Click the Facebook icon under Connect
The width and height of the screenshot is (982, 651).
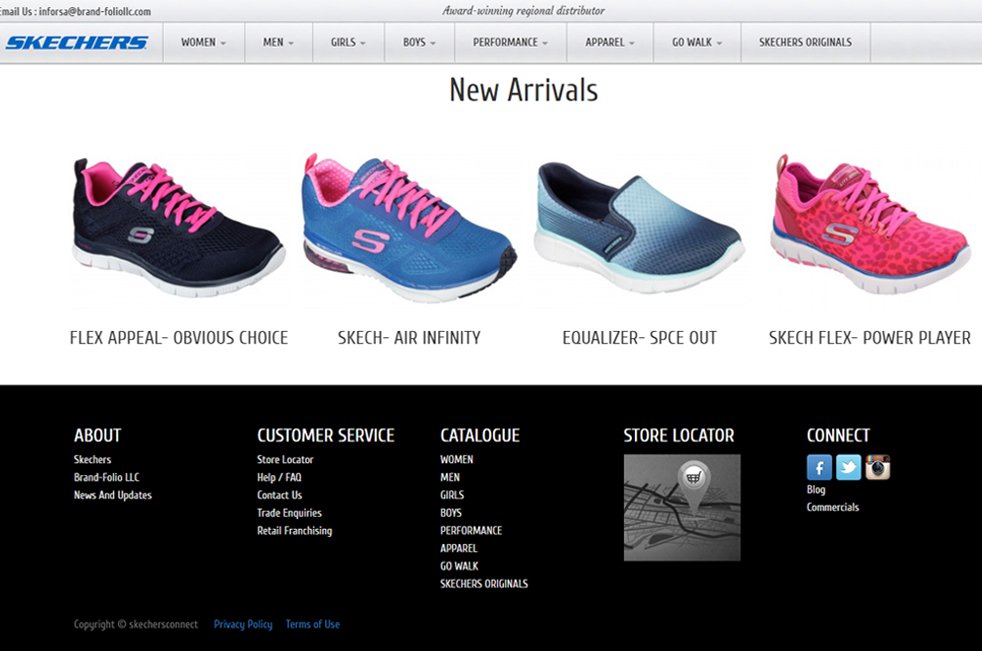pos(819,467)
